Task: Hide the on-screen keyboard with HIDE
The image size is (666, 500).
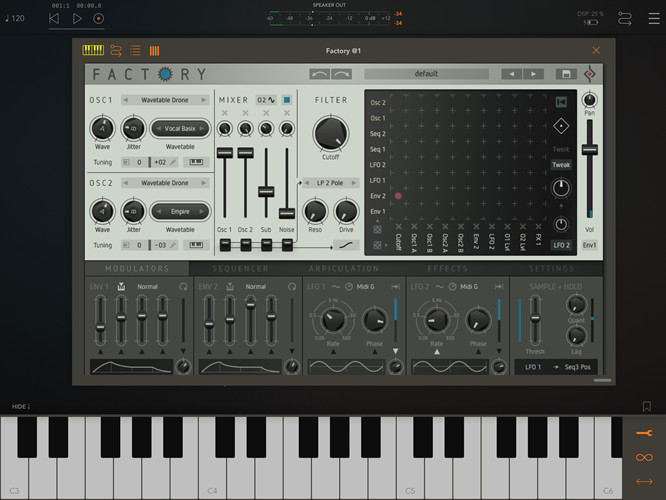Action: pyautogui.click(x=21, y=407)
